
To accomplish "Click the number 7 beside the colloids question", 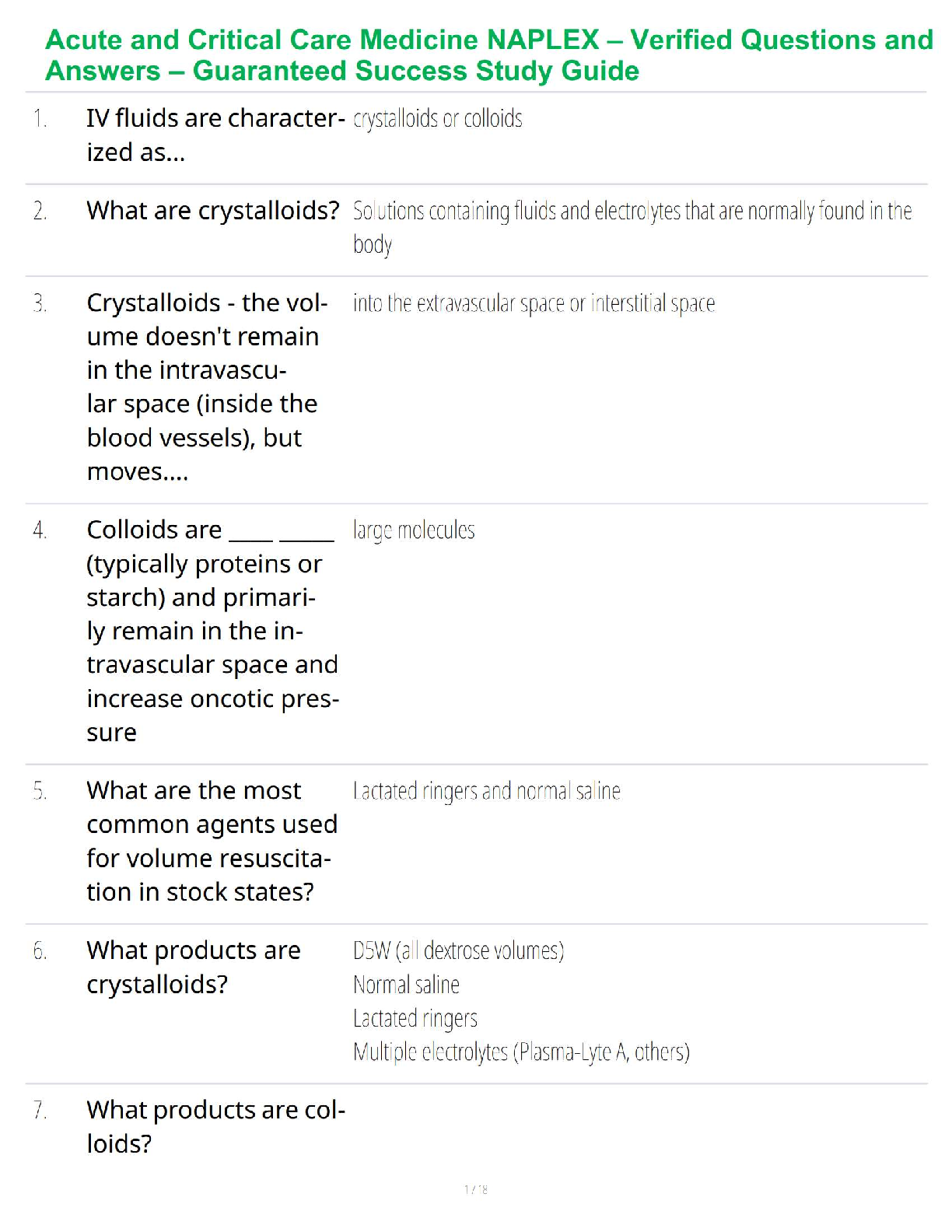I will [40, 1111].
